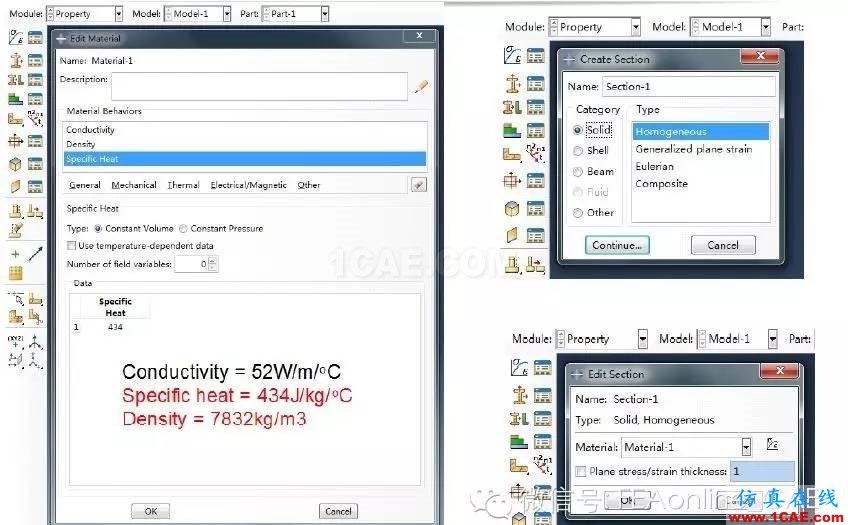Click Create Material icon beside Edit Section dialog

[519, 367]
